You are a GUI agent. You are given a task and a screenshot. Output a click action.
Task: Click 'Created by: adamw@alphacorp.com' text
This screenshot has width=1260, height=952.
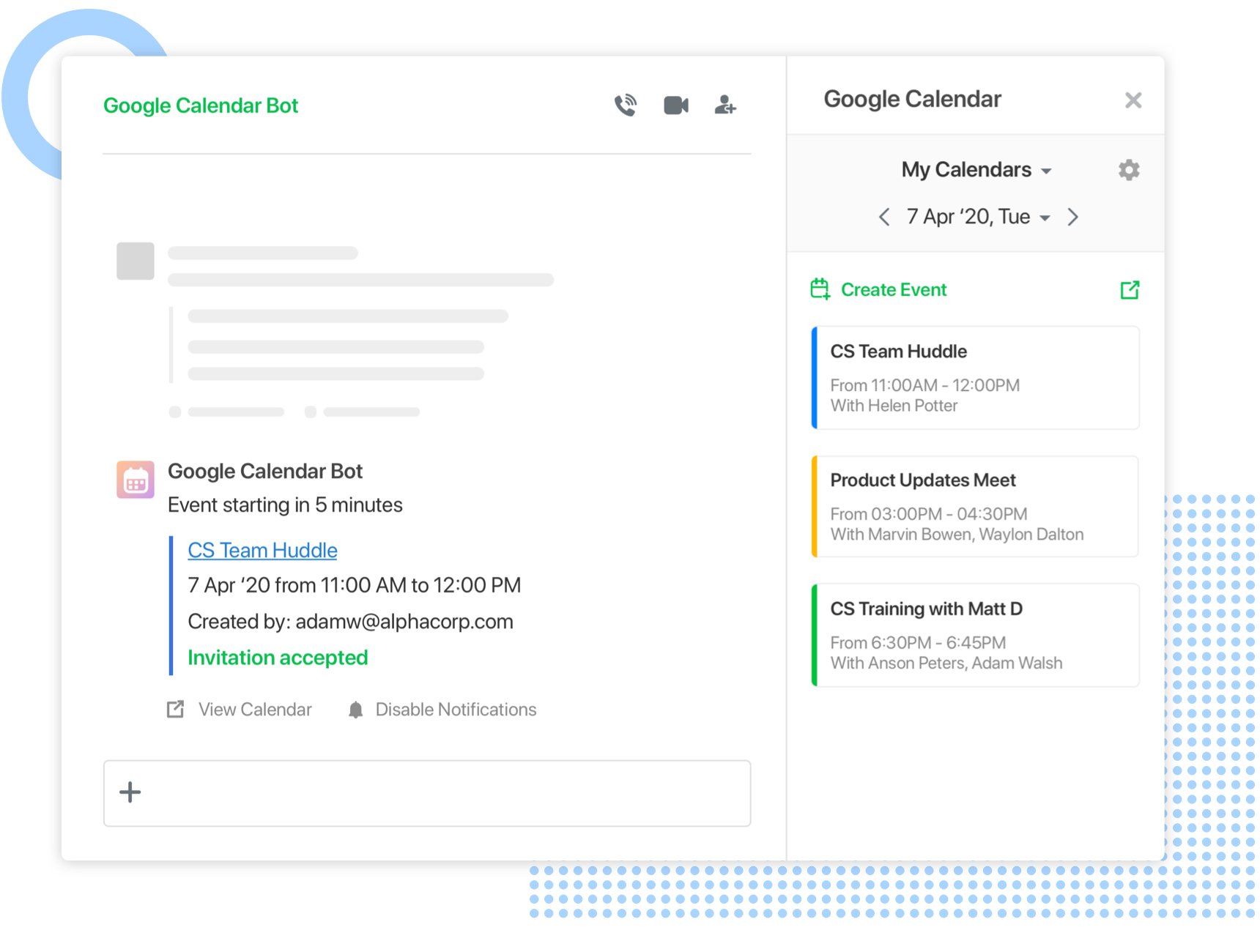click(350, 622)
